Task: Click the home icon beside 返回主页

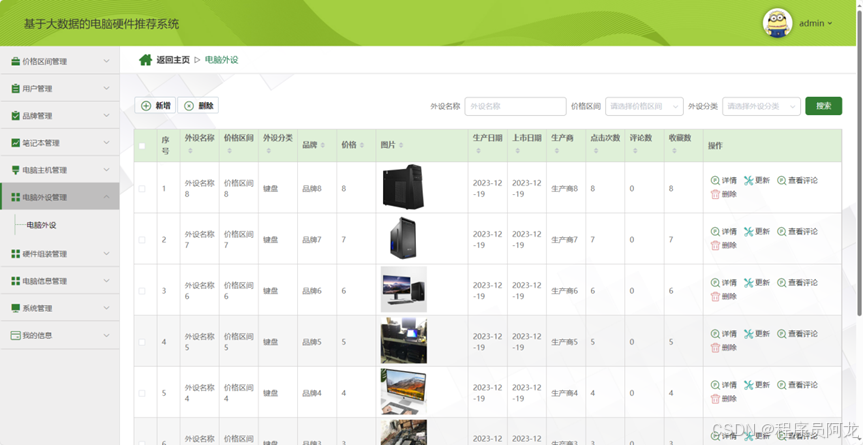Action: 145,60
